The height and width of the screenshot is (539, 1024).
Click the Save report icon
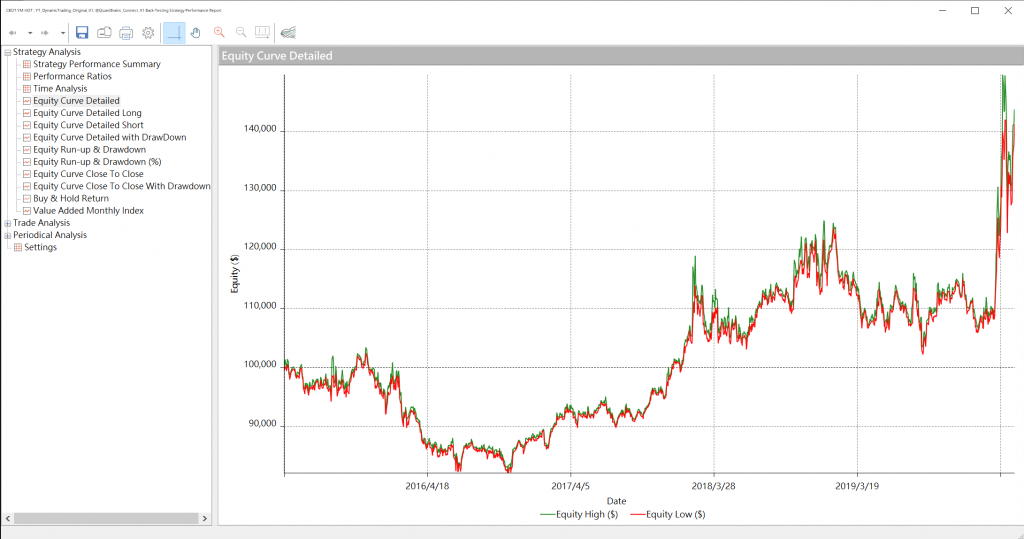point(82,33)
